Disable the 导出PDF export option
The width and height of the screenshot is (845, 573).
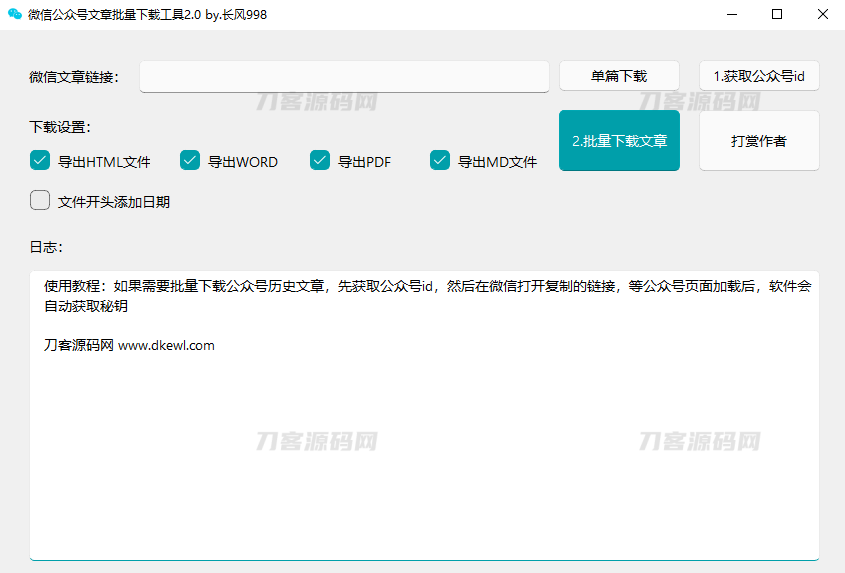tap(320, 160)
